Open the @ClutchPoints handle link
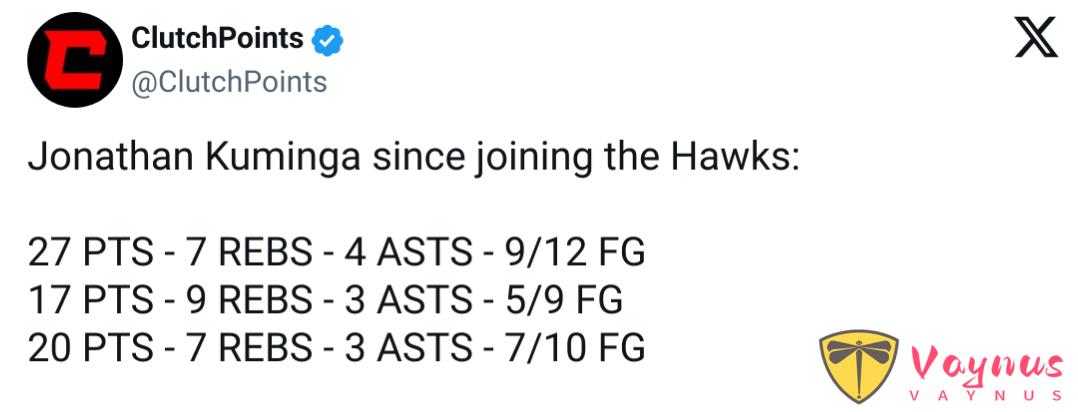 click(229, 82)
